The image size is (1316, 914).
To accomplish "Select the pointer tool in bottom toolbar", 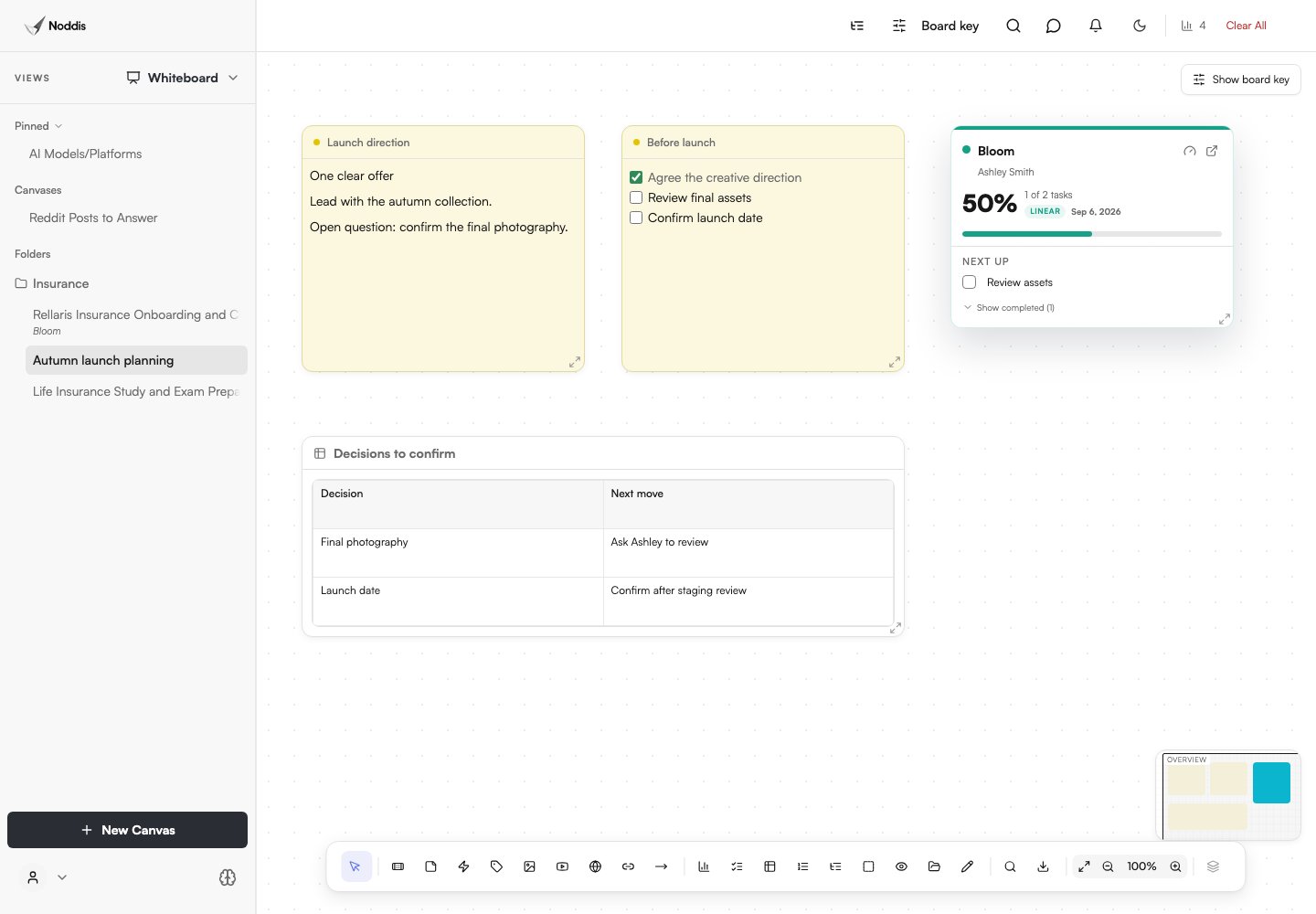I will (356, 866).
